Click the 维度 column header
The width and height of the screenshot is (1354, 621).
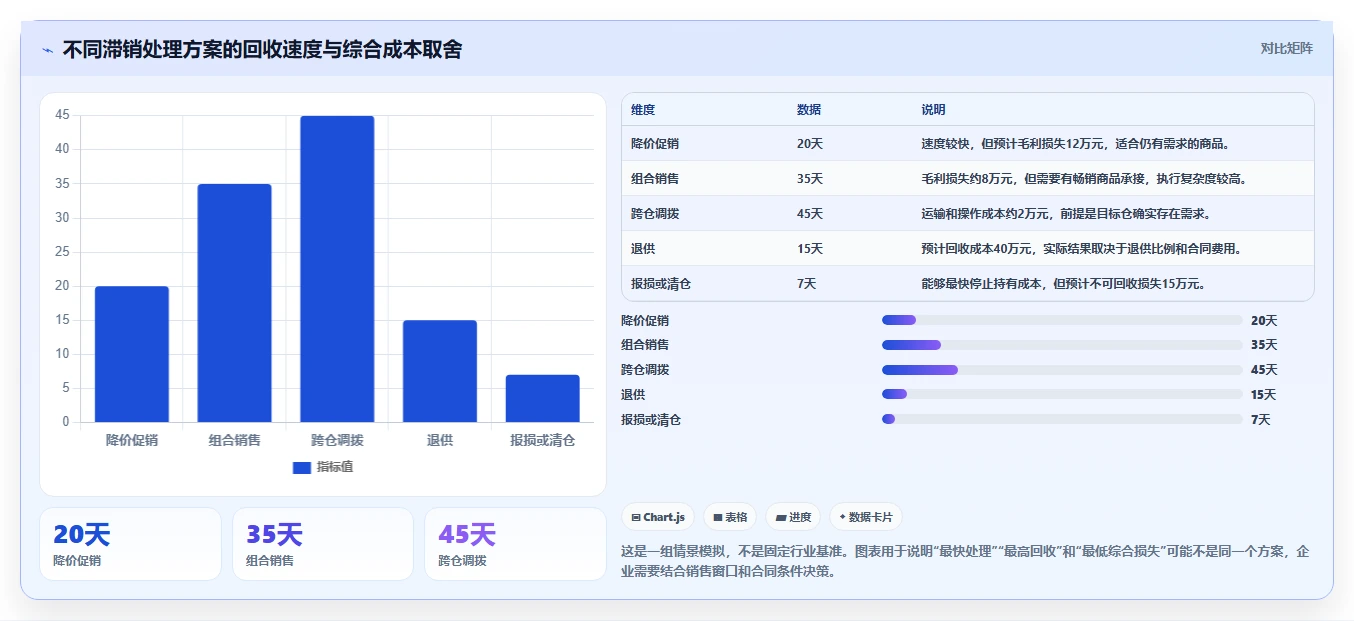click(643, 110)
